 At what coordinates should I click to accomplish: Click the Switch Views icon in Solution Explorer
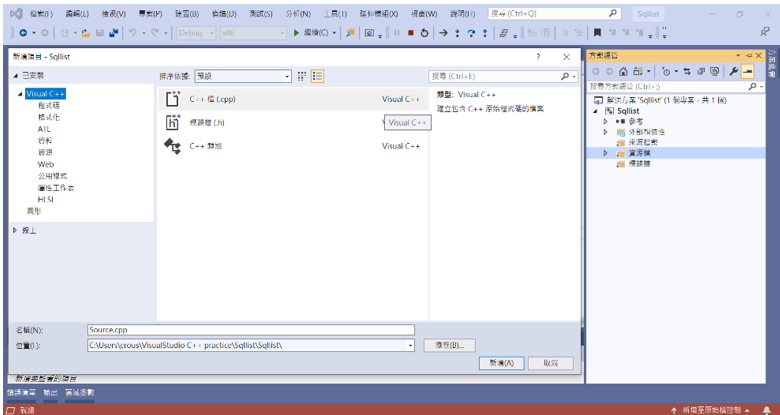point(637,72)
